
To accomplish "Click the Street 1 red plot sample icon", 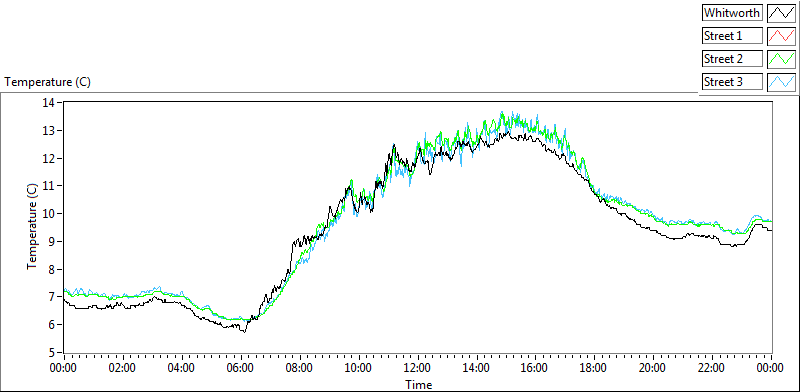I will pos(781,36).
